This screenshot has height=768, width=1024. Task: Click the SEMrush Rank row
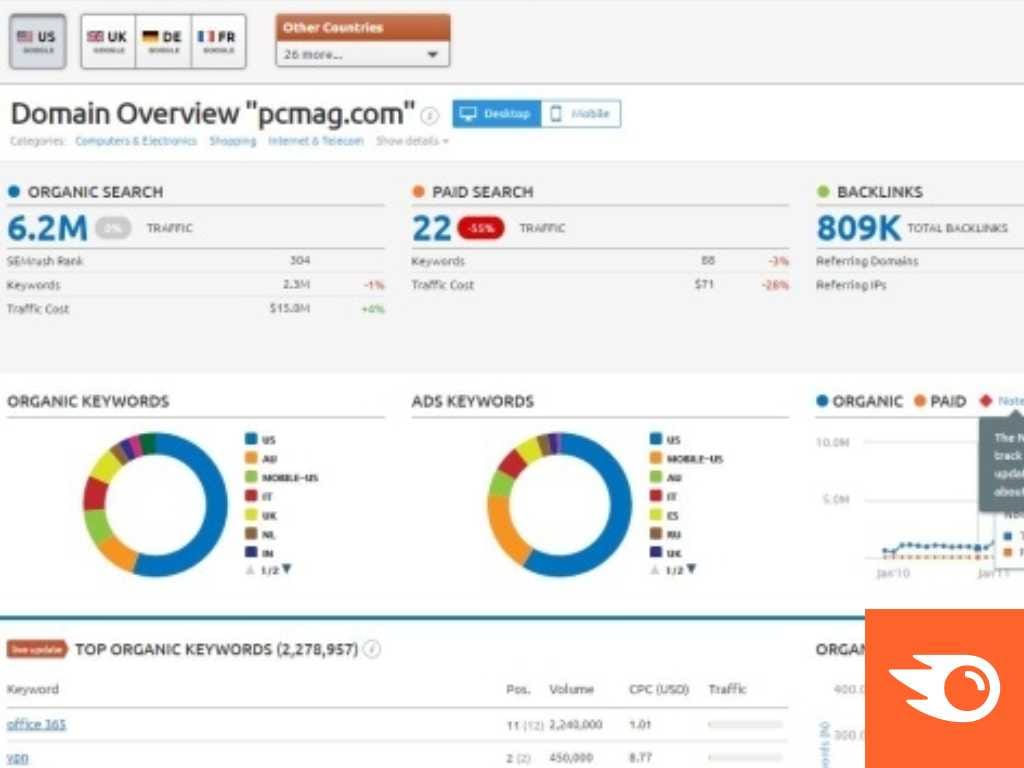tap(196, 261)
